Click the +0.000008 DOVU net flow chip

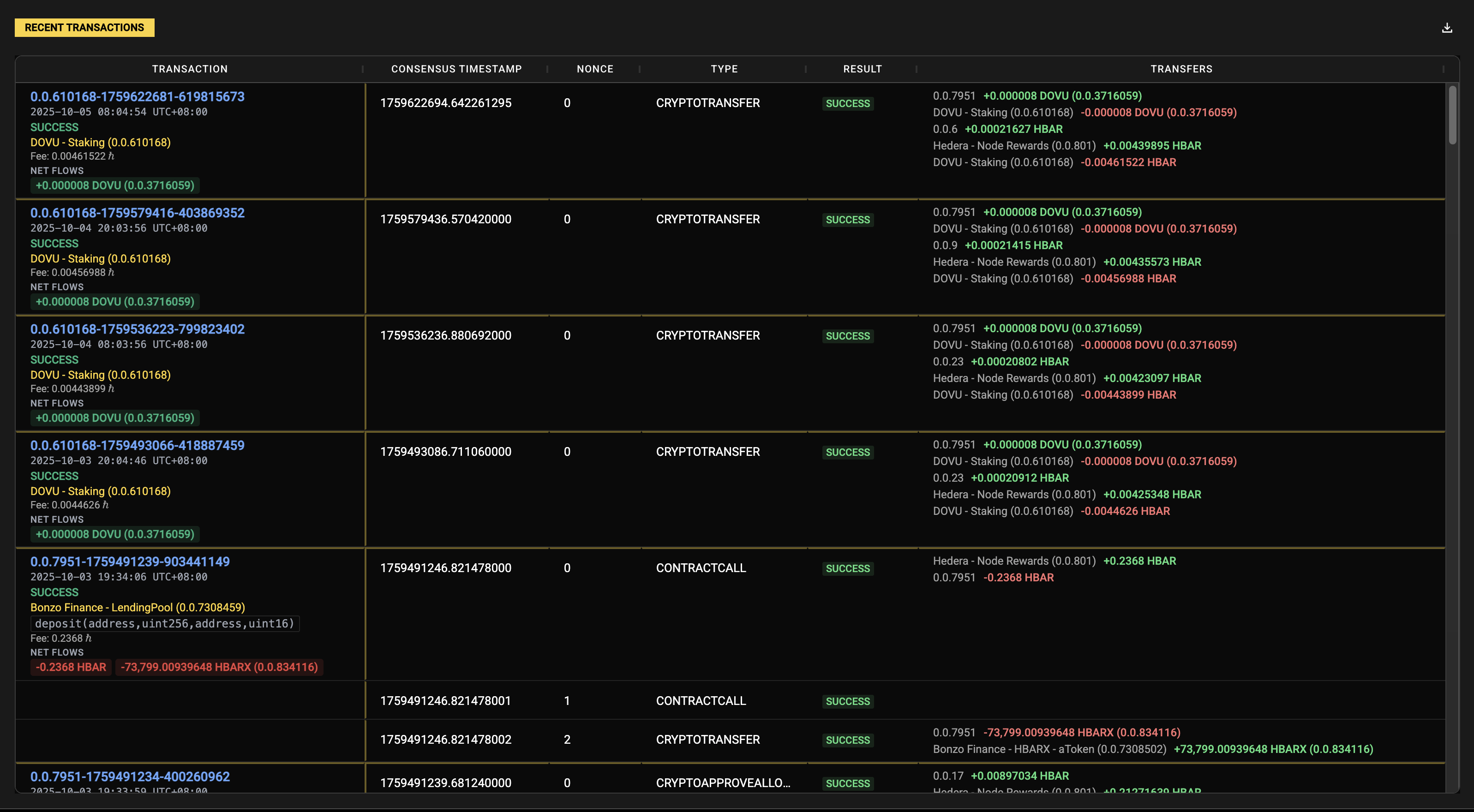(x=114, y=185)
